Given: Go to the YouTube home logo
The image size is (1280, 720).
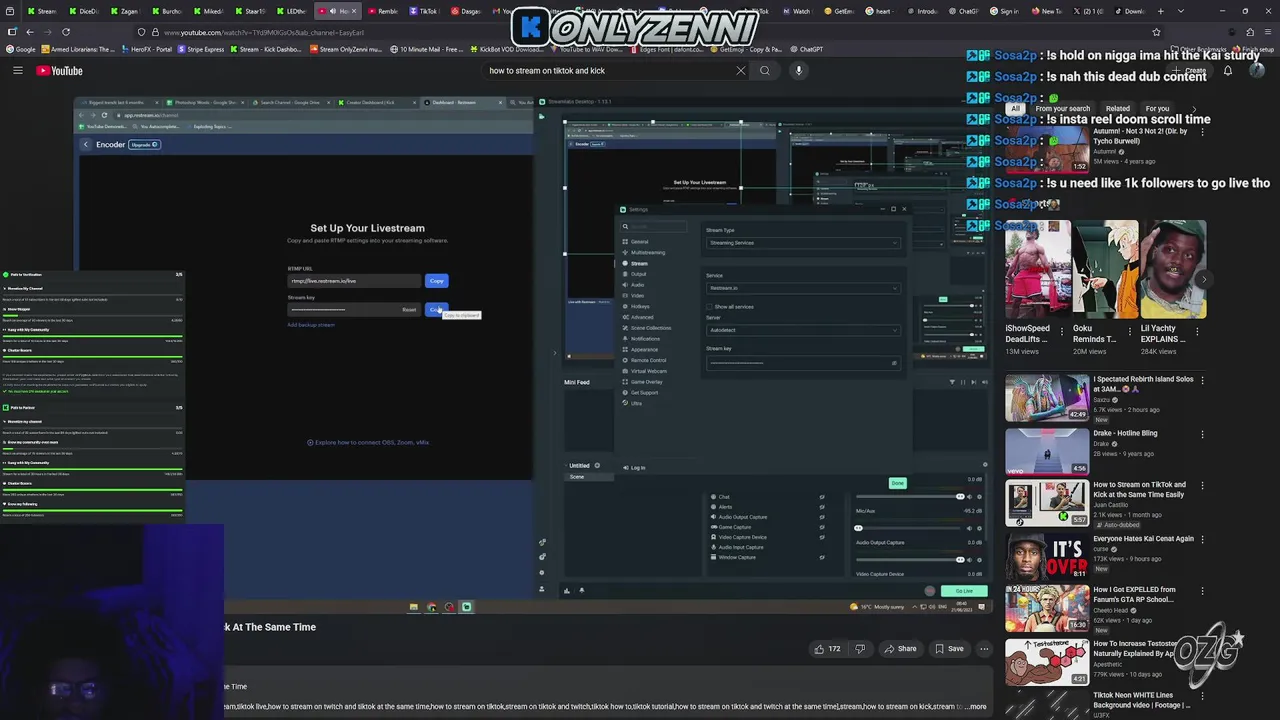Looking at the screenshot, I should [59, 70].
